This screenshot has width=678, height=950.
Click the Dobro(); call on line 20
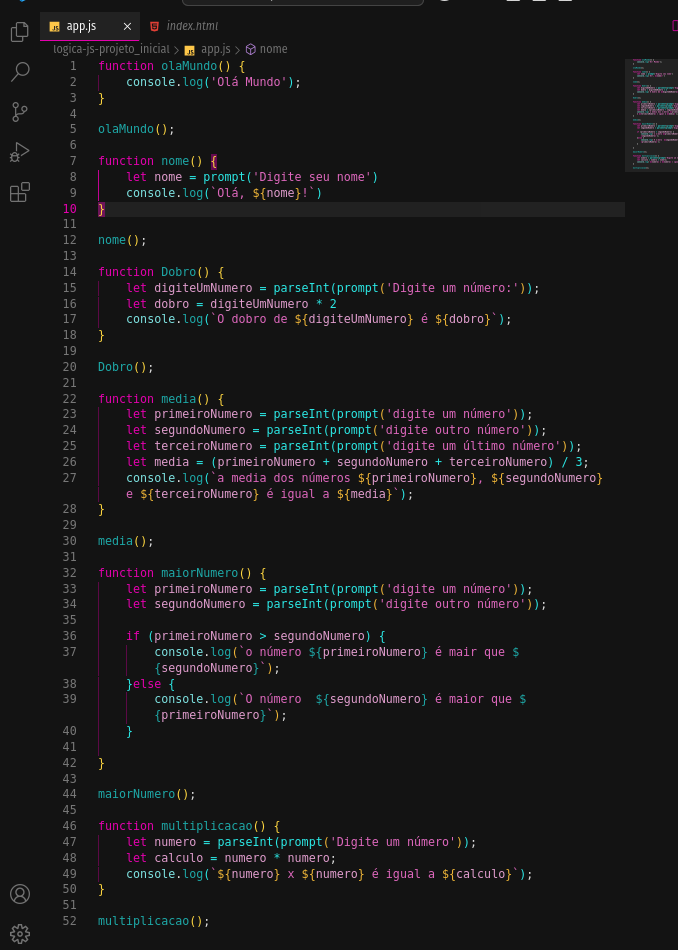[126, 367]
